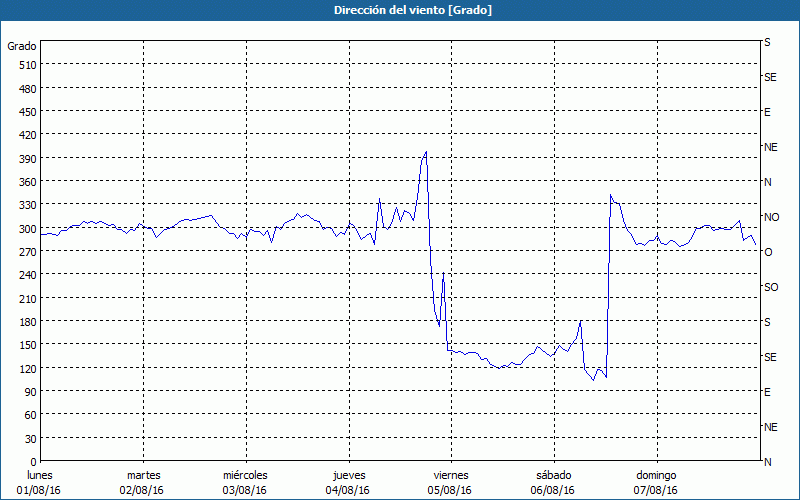Click the Grado label on the vertical axis
Viewport: 800px width, 500px height.
pos(22,46)
